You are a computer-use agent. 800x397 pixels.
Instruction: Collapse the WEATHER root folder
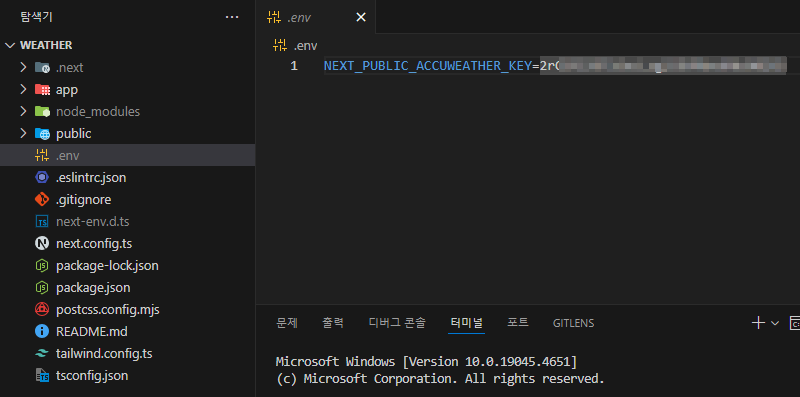click(10, 45)
